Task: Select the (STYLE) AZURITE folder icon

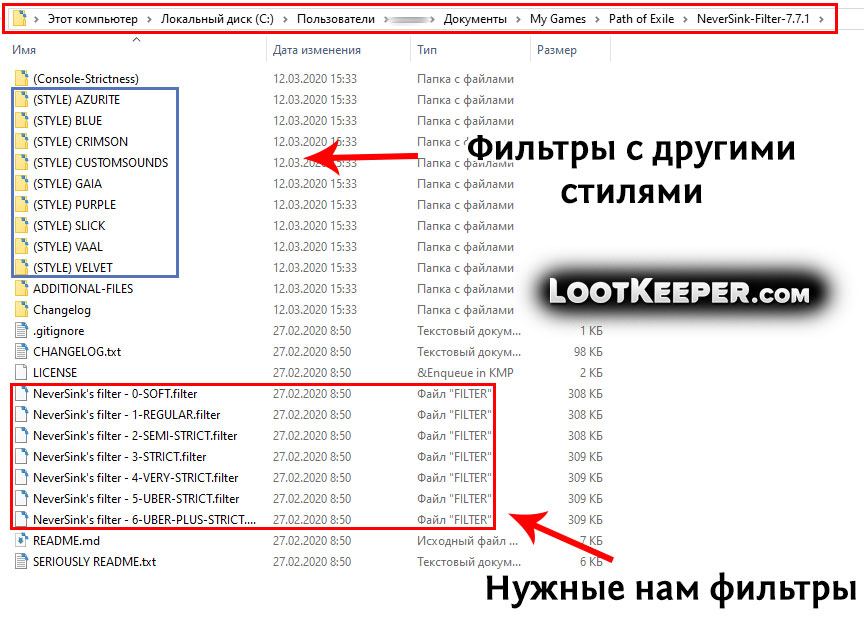Action: [x=21, y=99]
